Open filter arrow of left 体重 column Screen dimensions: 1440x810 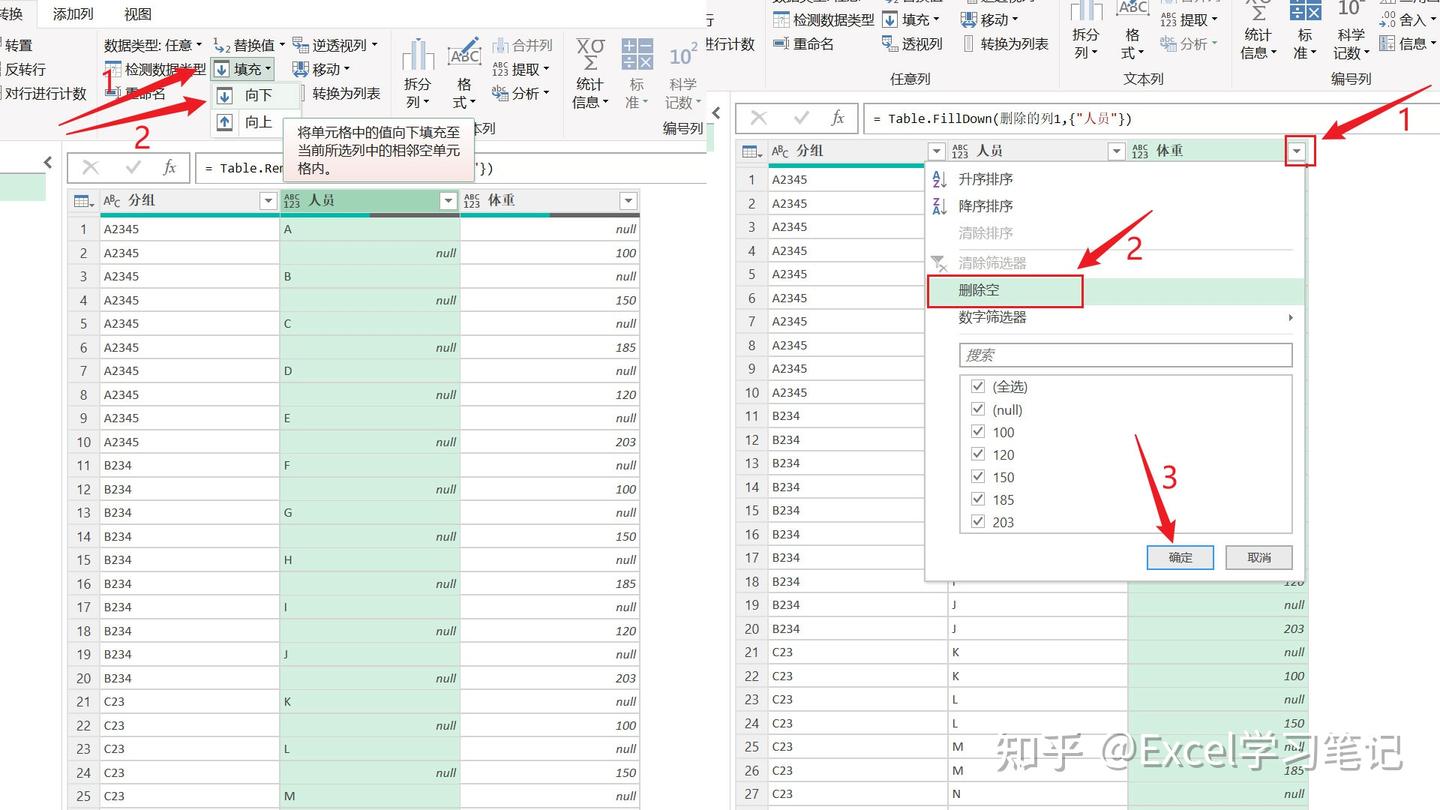click(x=628, y=201)
